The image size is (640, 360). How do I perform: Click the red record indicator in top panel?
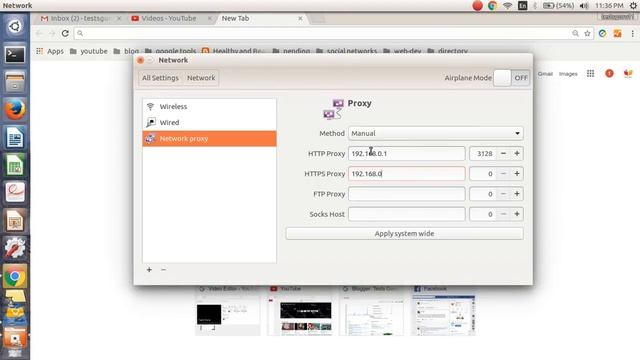477,6
